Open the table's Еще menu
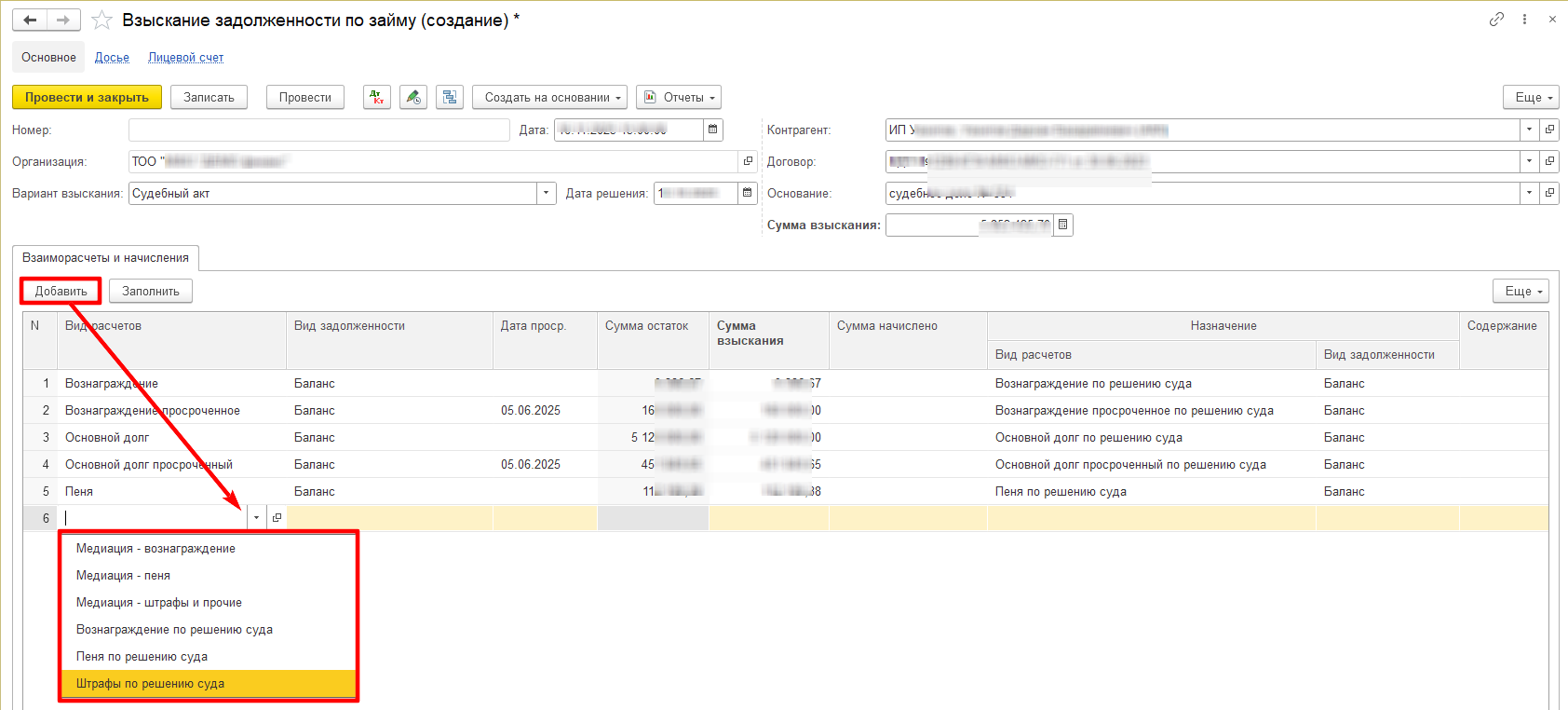This screenshot has width=1568, height=710. tap(1521, 291)
